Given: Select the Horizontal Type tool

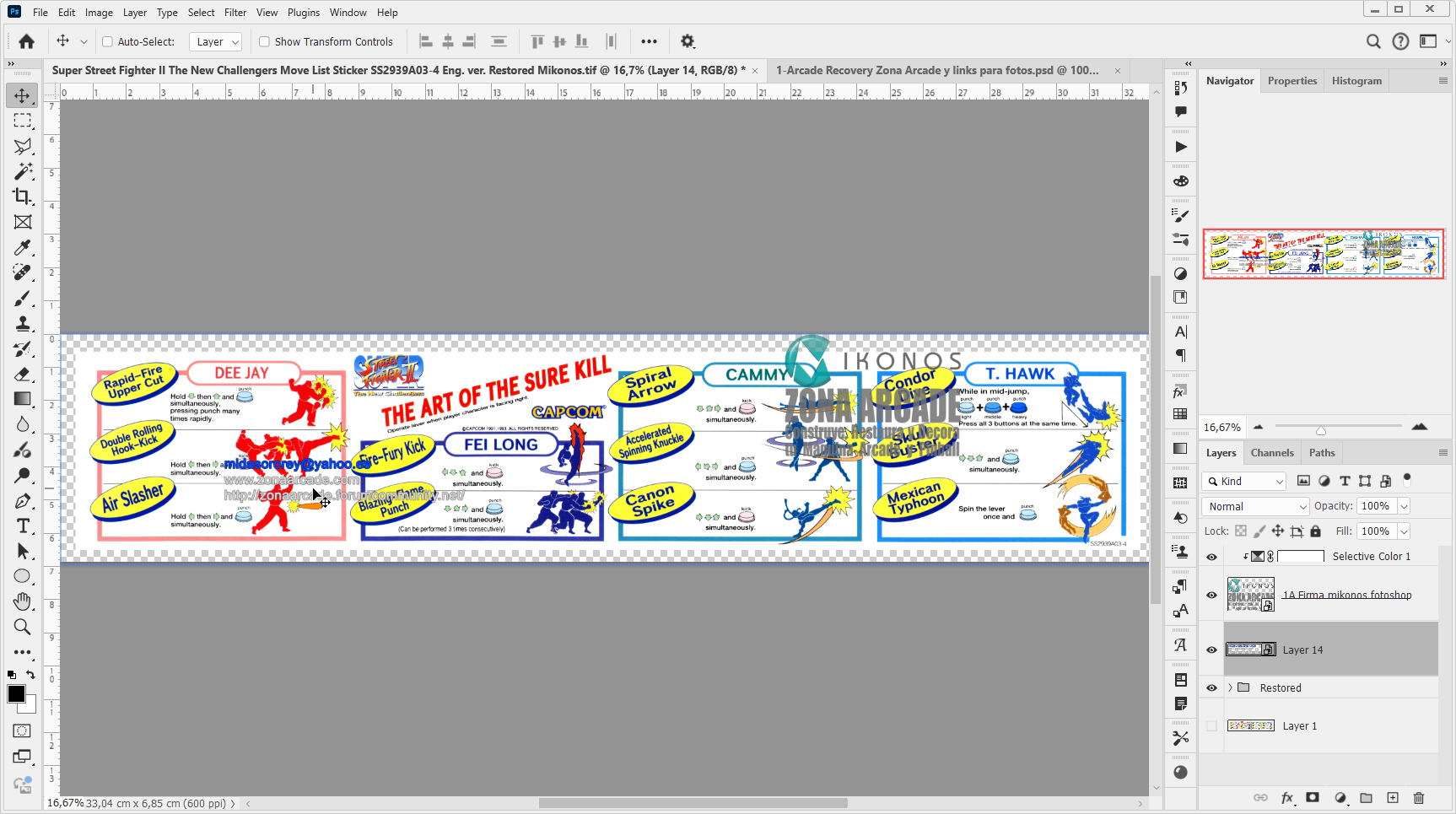Looking at the screenshot, I should (x=23, y=526).
